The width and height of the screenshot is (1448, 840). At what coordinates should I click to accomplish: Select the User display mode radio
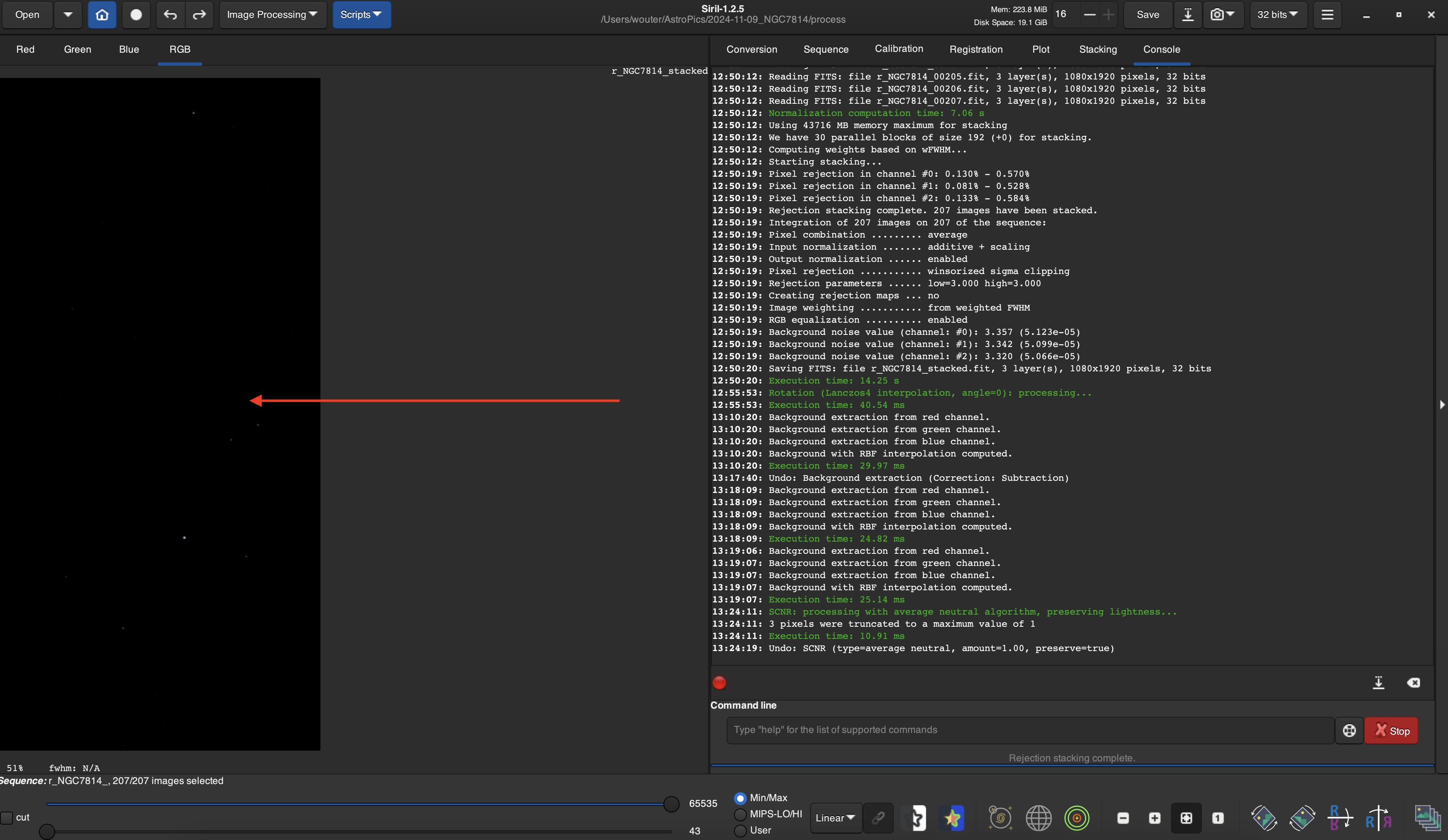[740, 830]
